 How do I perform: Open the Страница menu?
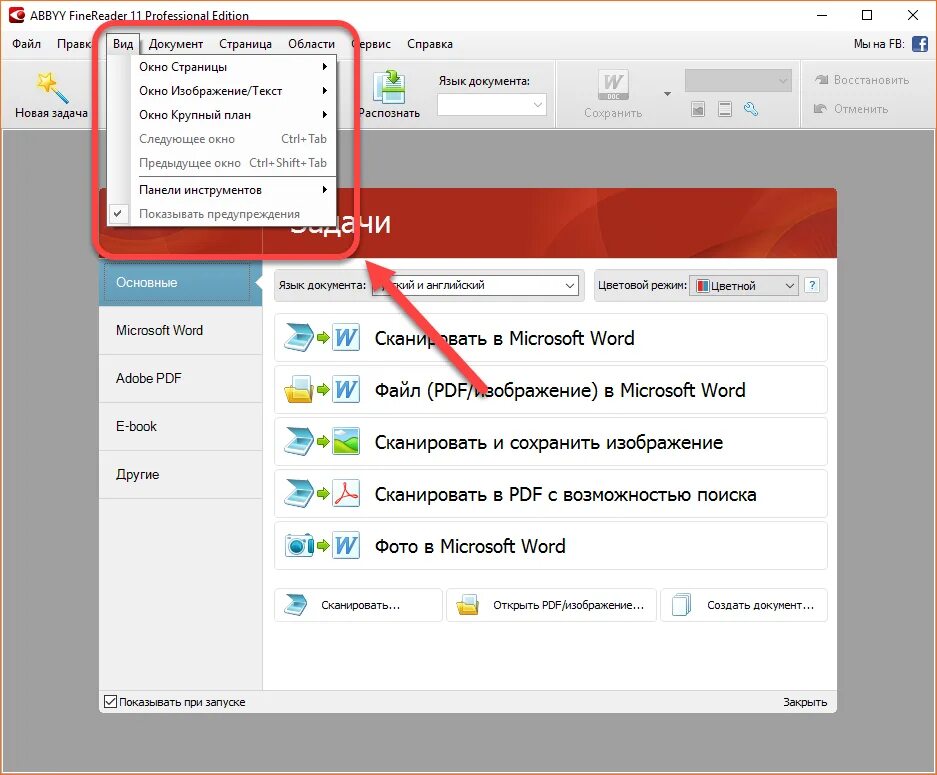(x=245, y=44)
